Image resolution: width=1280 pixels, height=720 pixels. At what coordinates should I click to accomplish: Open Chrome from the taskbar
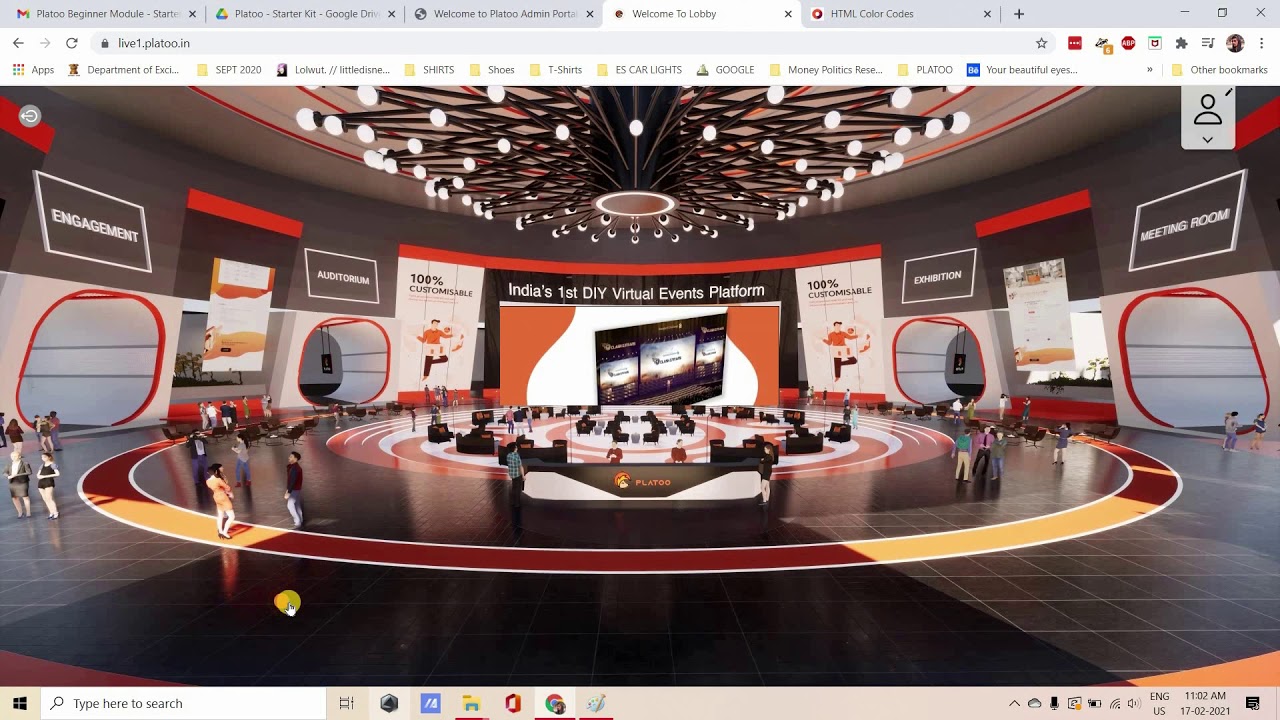click(555, 703)
